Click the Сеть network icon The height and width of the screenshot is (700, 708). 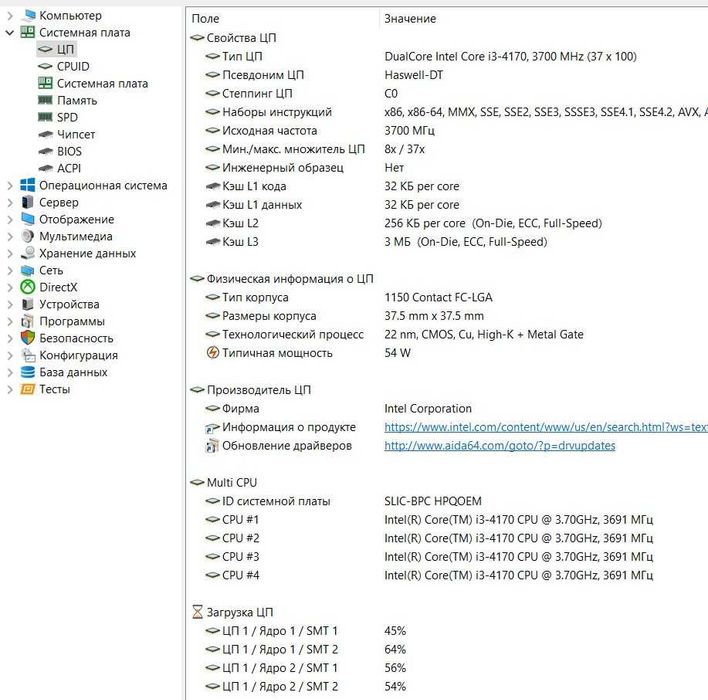(28, 270)
